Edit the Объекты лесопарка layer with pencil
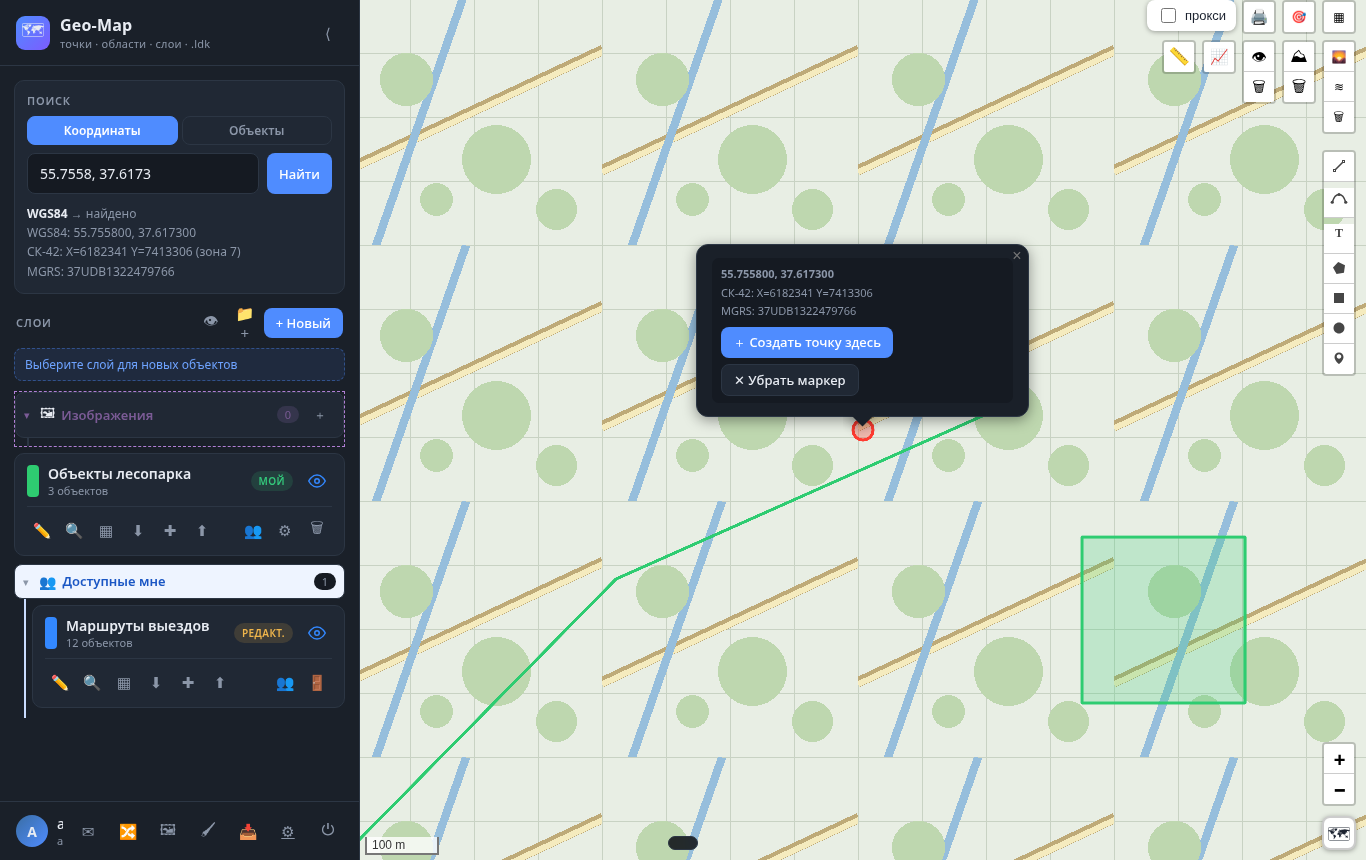This screenshot has width=1366, height=860. pos(42,531)
